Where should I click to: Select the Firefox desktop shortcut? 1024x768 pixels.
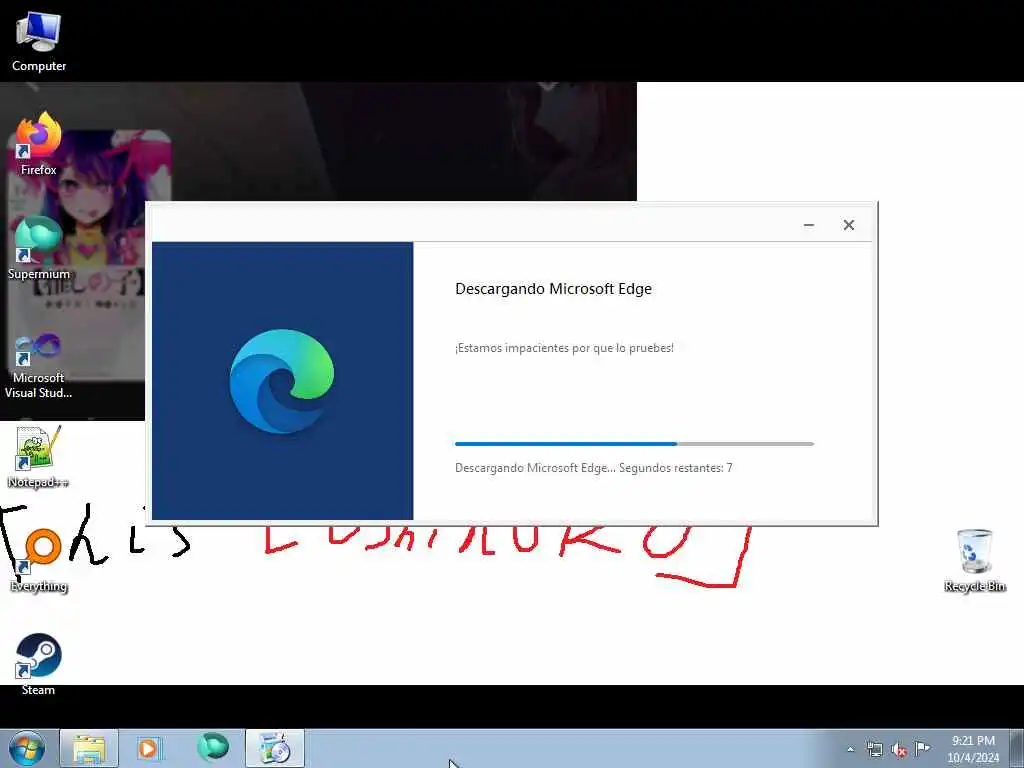click(x=39, y=144)
